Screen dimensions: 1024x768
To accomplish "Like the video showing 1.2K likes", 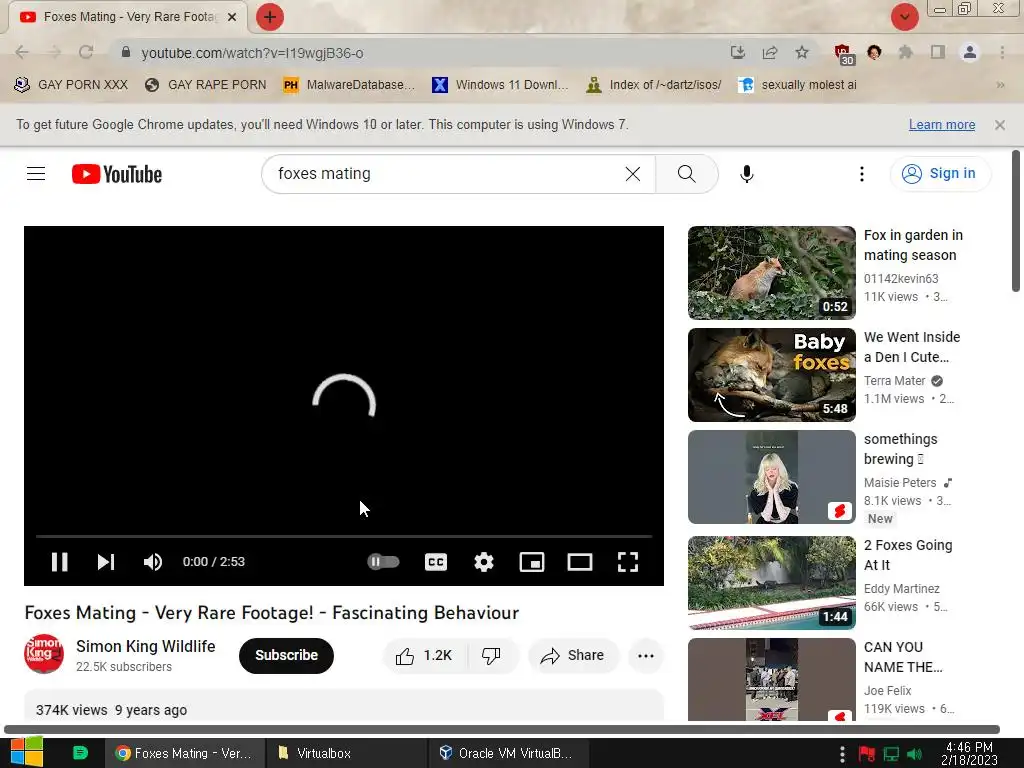I will tap(424, 656).
